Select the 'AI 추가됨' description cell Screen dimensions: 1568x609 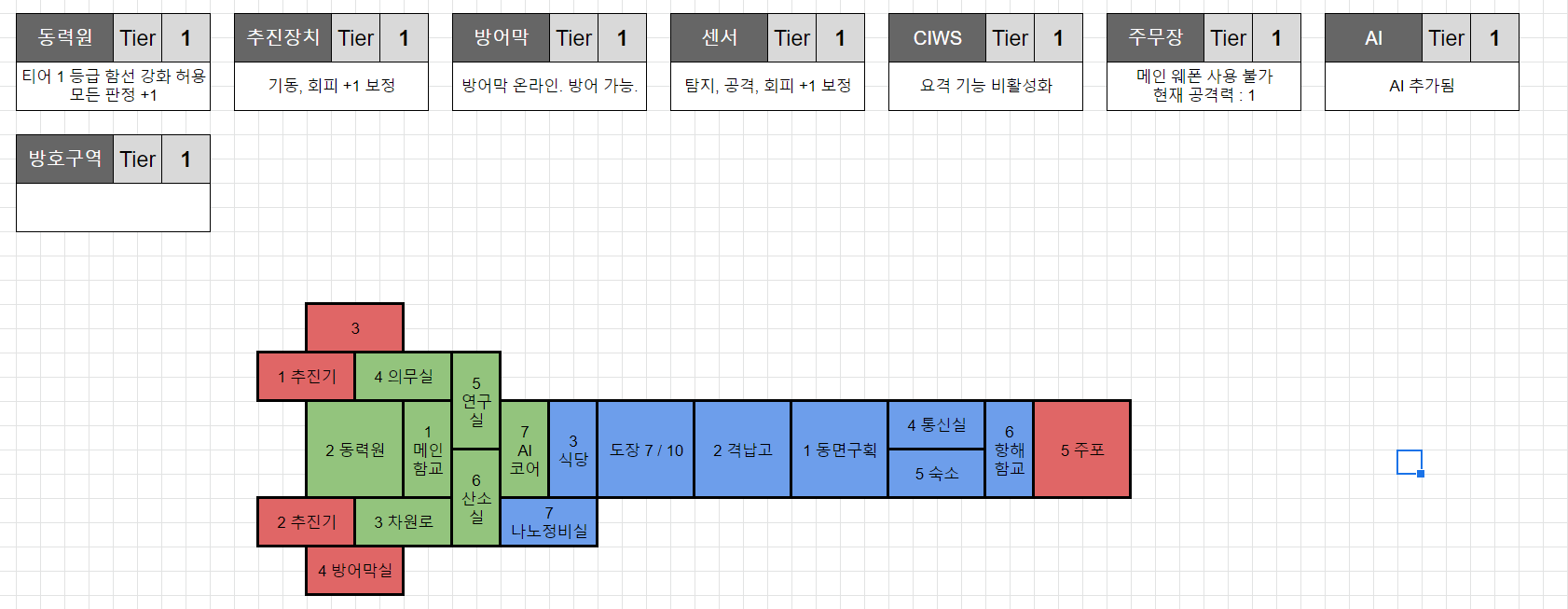pos(1422,86)
